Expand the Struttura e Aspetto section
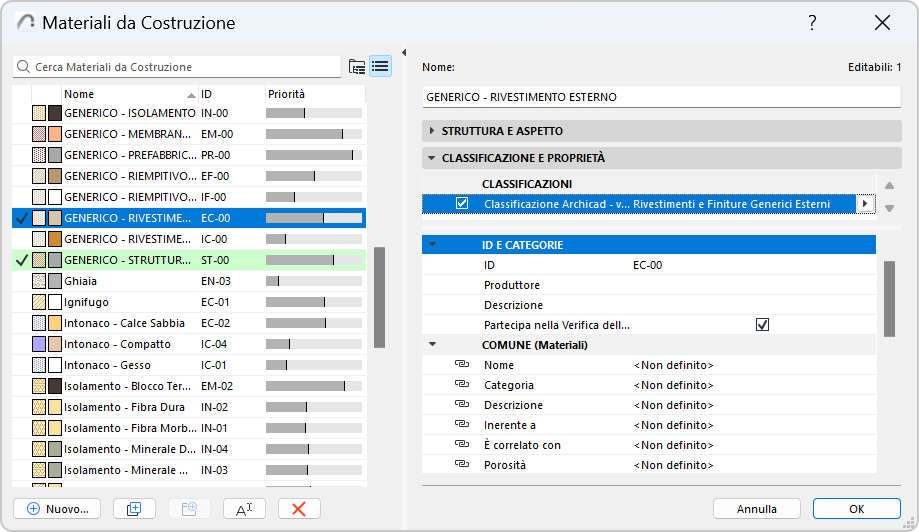 click(x=432, y=131)
